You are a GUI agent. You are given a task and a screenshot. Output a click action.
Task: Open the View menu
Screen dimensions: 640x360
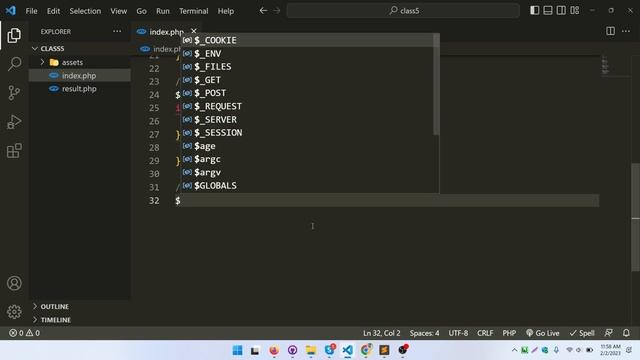click(x=118, y=11)
